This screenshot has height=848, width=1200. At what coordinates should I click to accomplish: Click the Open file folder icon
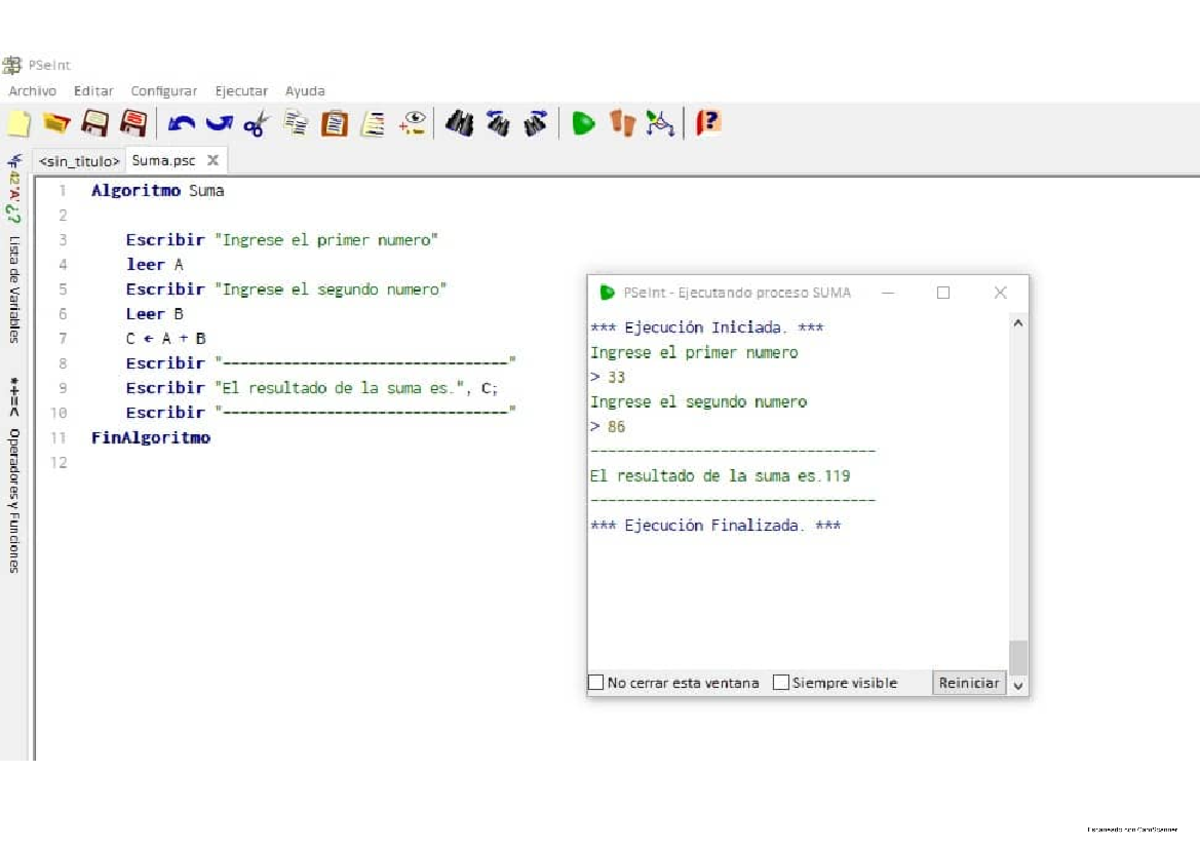56,124
